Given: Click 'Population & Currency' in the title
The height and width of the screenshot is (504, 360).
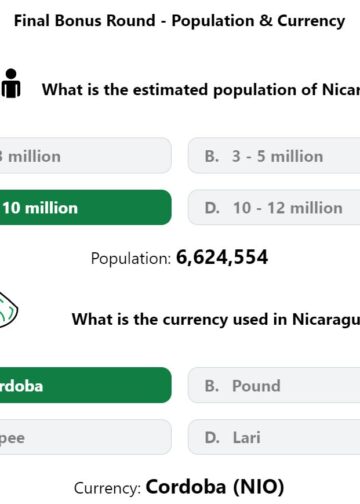Looking at the screenshot, I should point(258,21).
